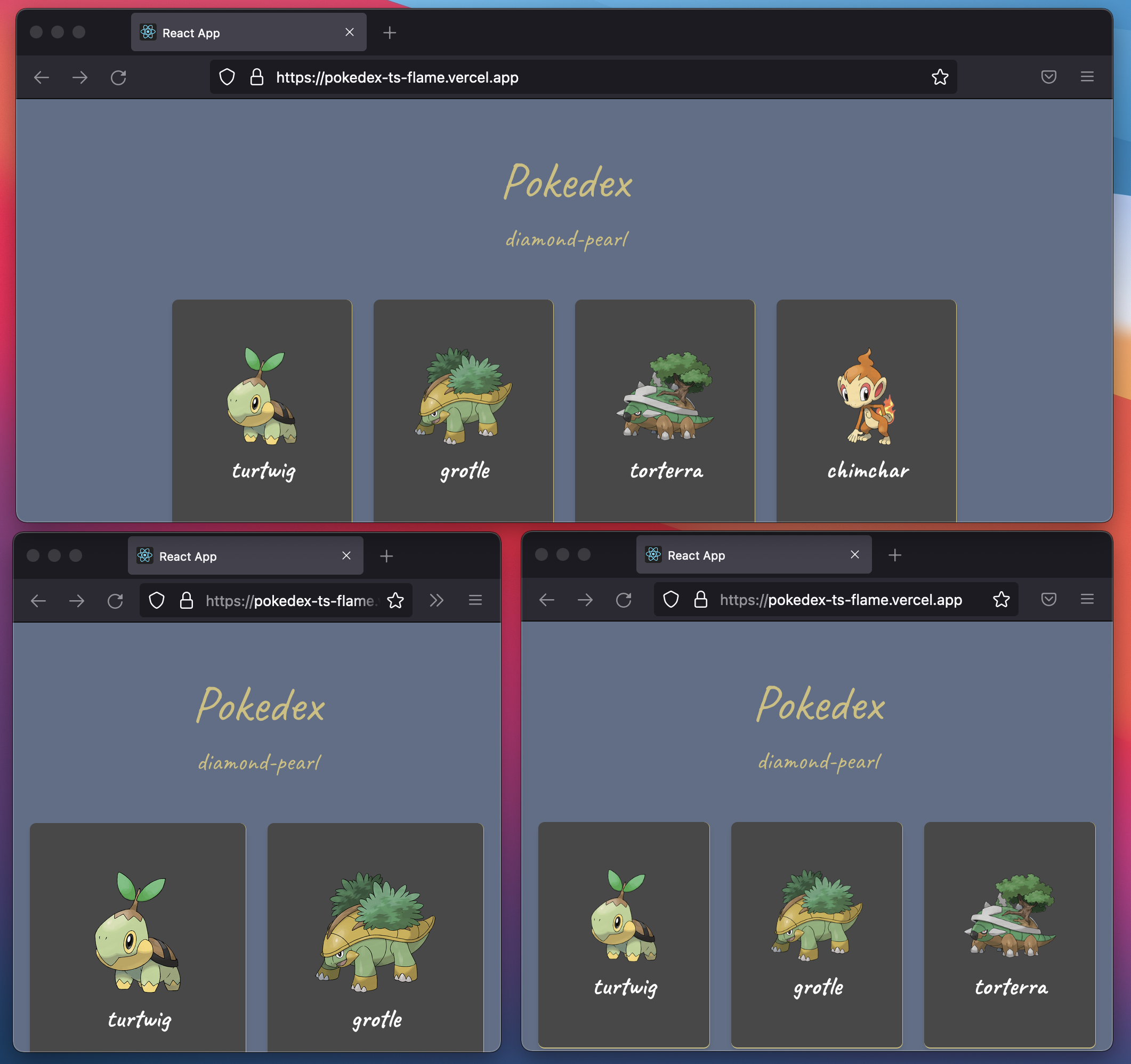Open the shield icon in the bottom-left window

[x=157, y=601]
